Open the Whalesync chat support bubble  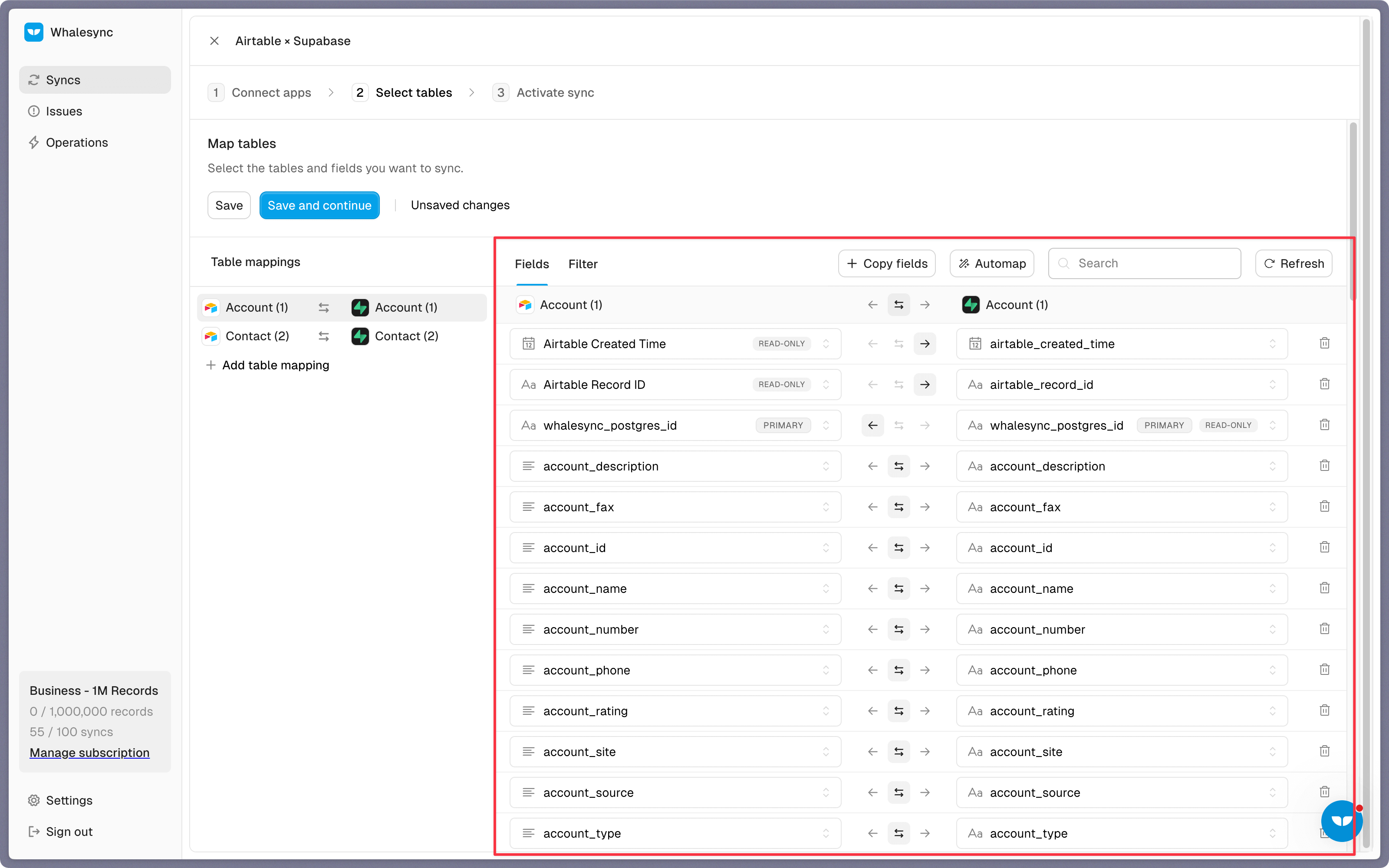pyautogui.click(x=1341, y=821)
